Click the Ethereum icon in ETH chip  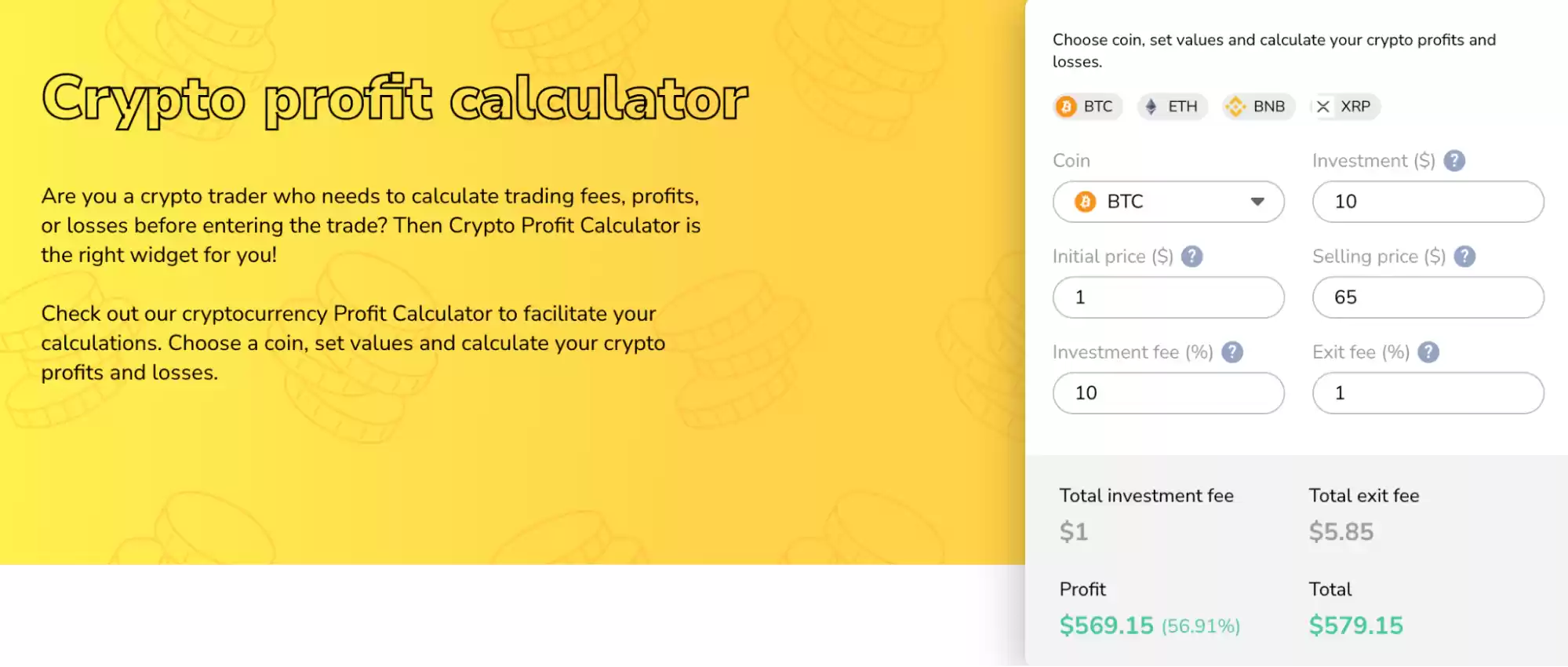pos(1151,107)
